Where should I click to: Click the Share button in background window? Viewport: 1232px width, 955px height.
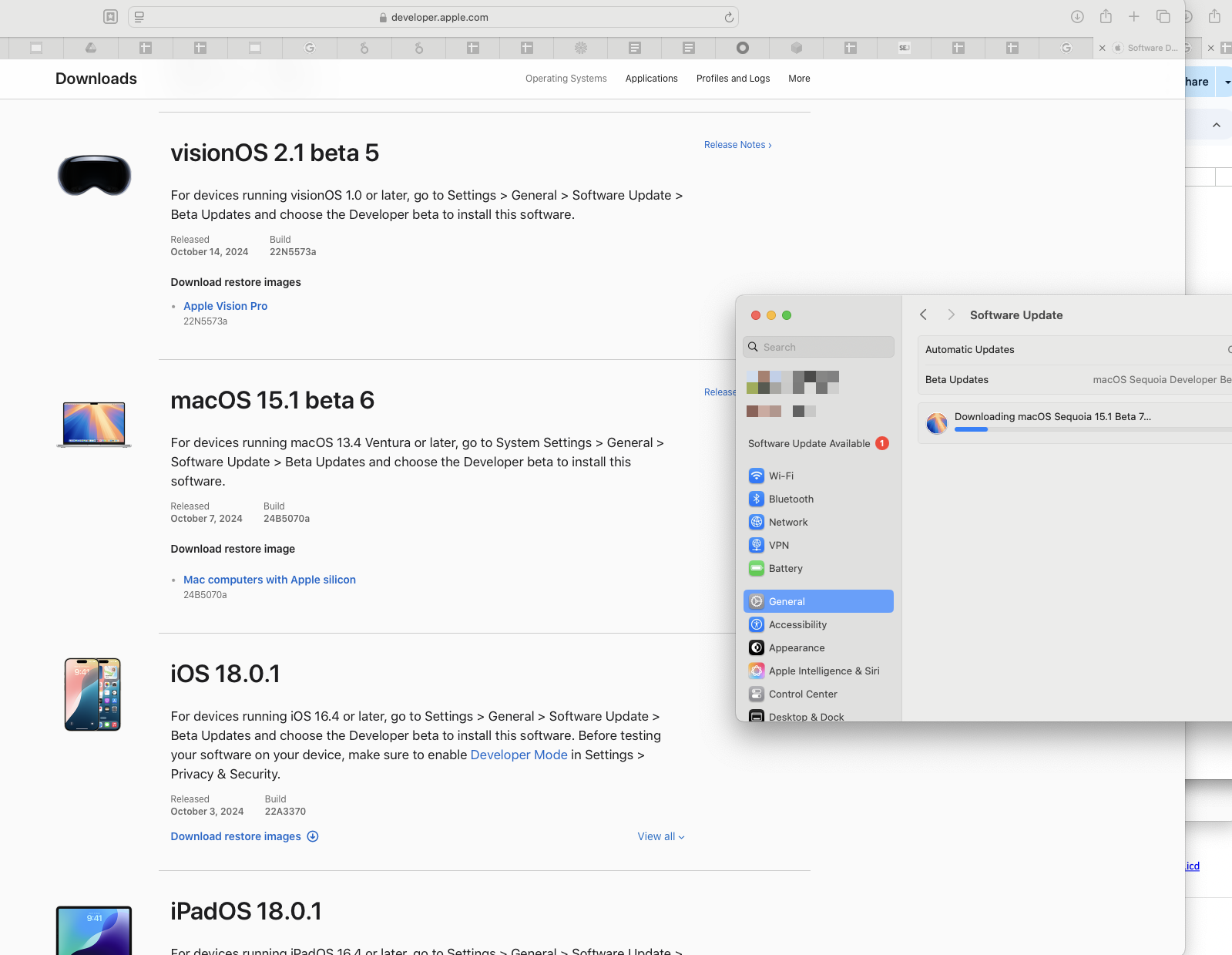pyautogui.click(x=1199, y=82)
